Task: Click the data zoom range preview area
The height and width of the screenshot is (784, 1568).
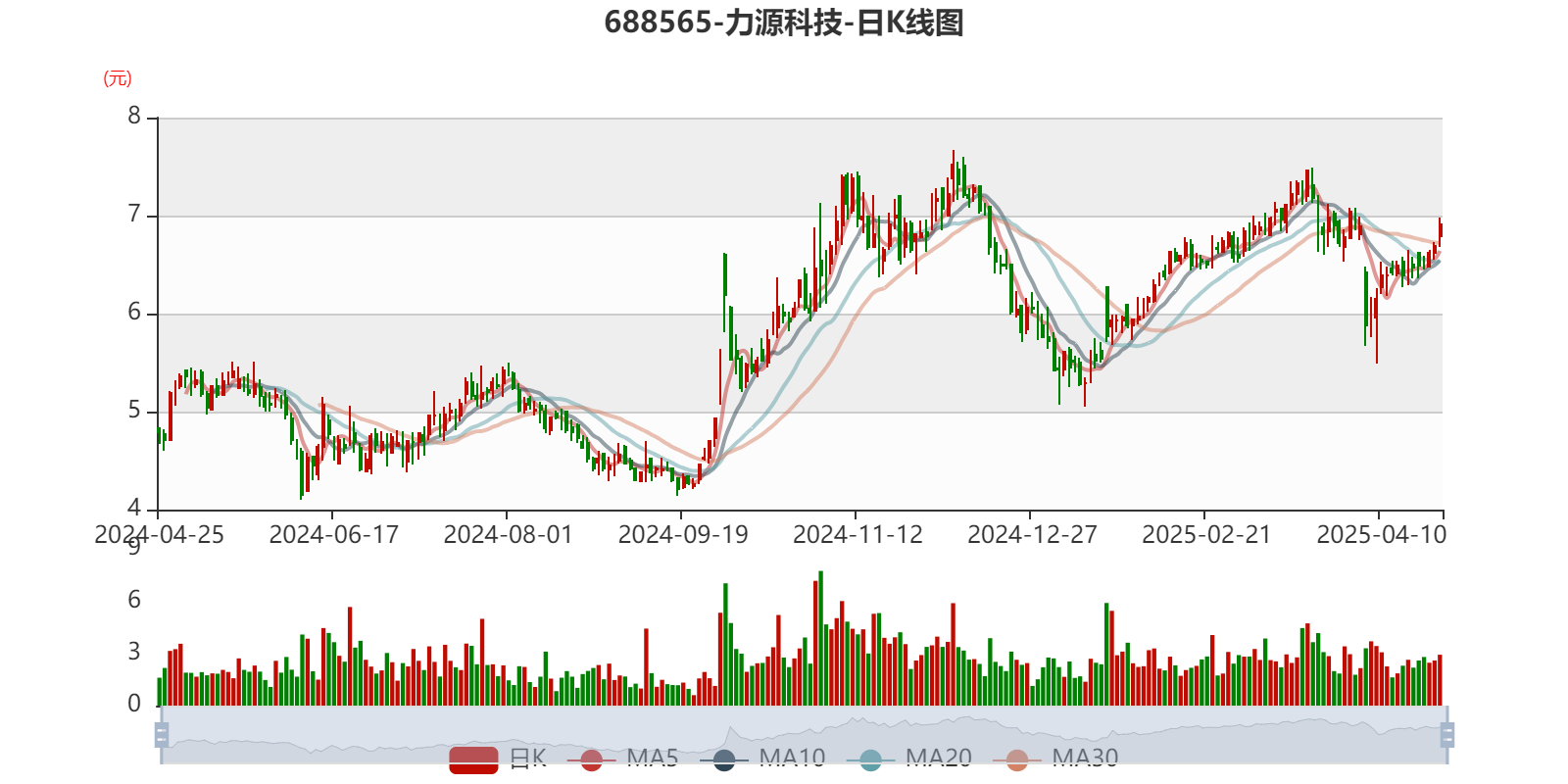Action: point(804,735)
